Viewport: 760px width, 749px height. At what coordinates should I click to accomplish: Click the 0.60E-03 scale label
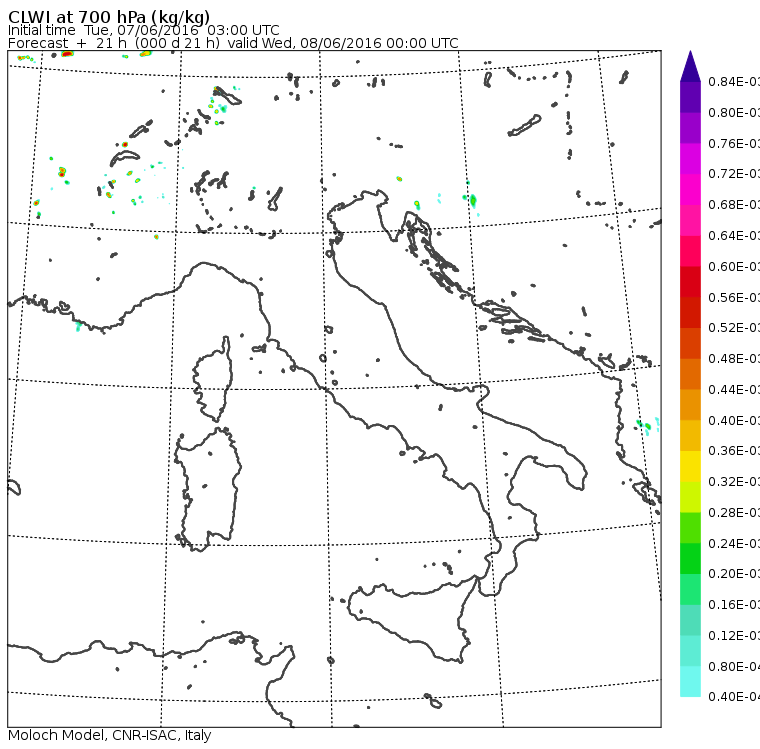pyautogui.click(x=734, y=267)
